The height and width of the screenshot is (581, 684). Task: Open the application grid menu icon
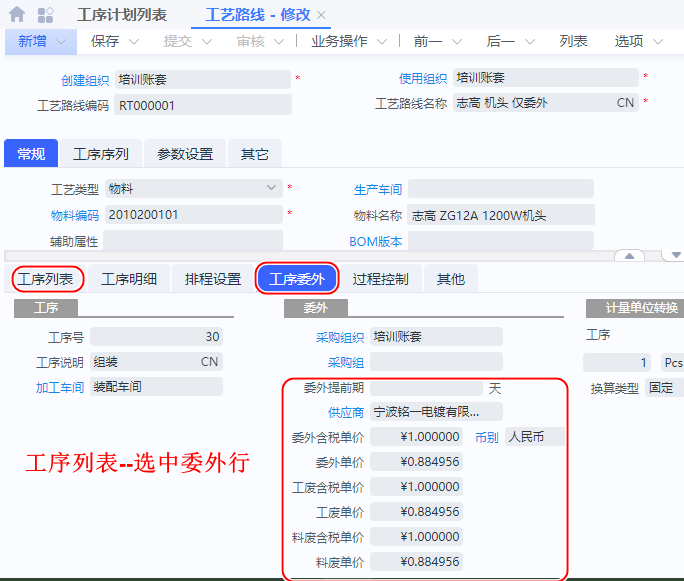click(x=45, y=15)
